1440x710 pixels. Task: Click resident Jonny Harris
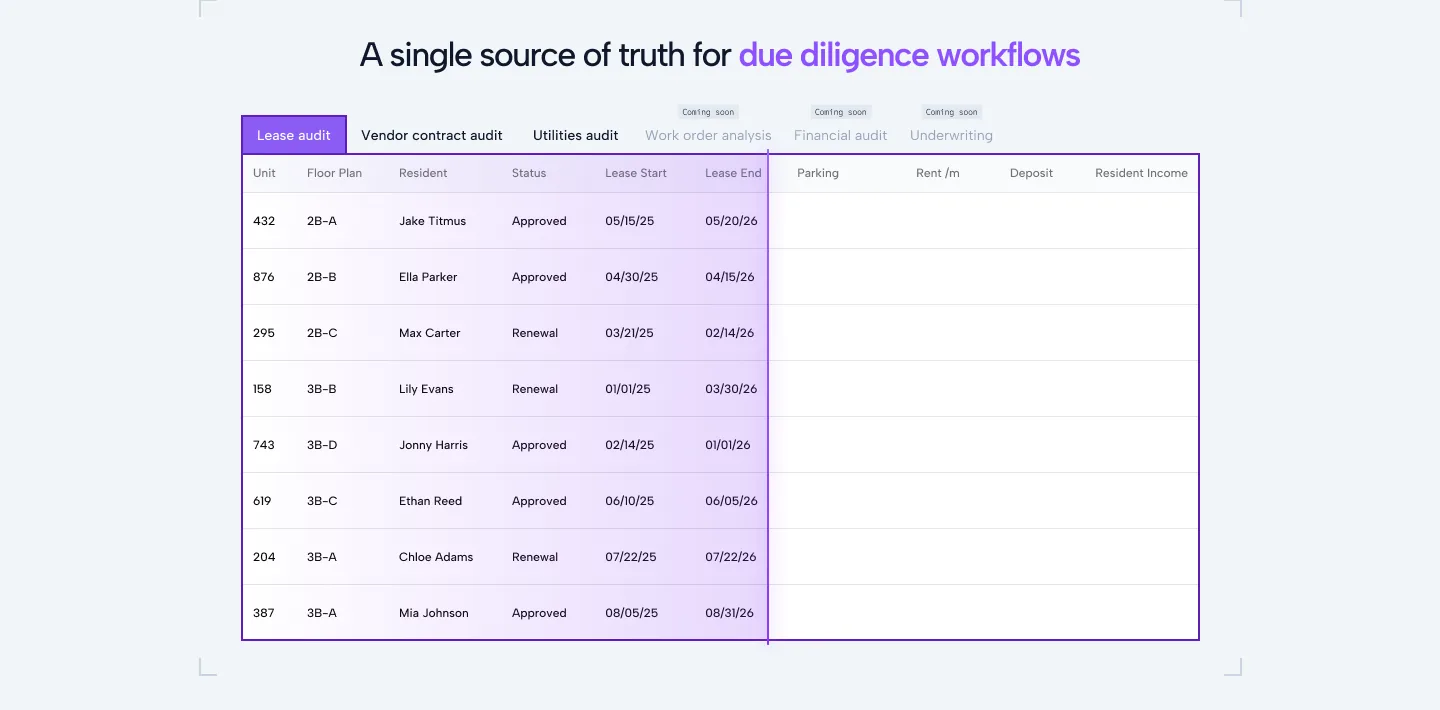point(433,445)
